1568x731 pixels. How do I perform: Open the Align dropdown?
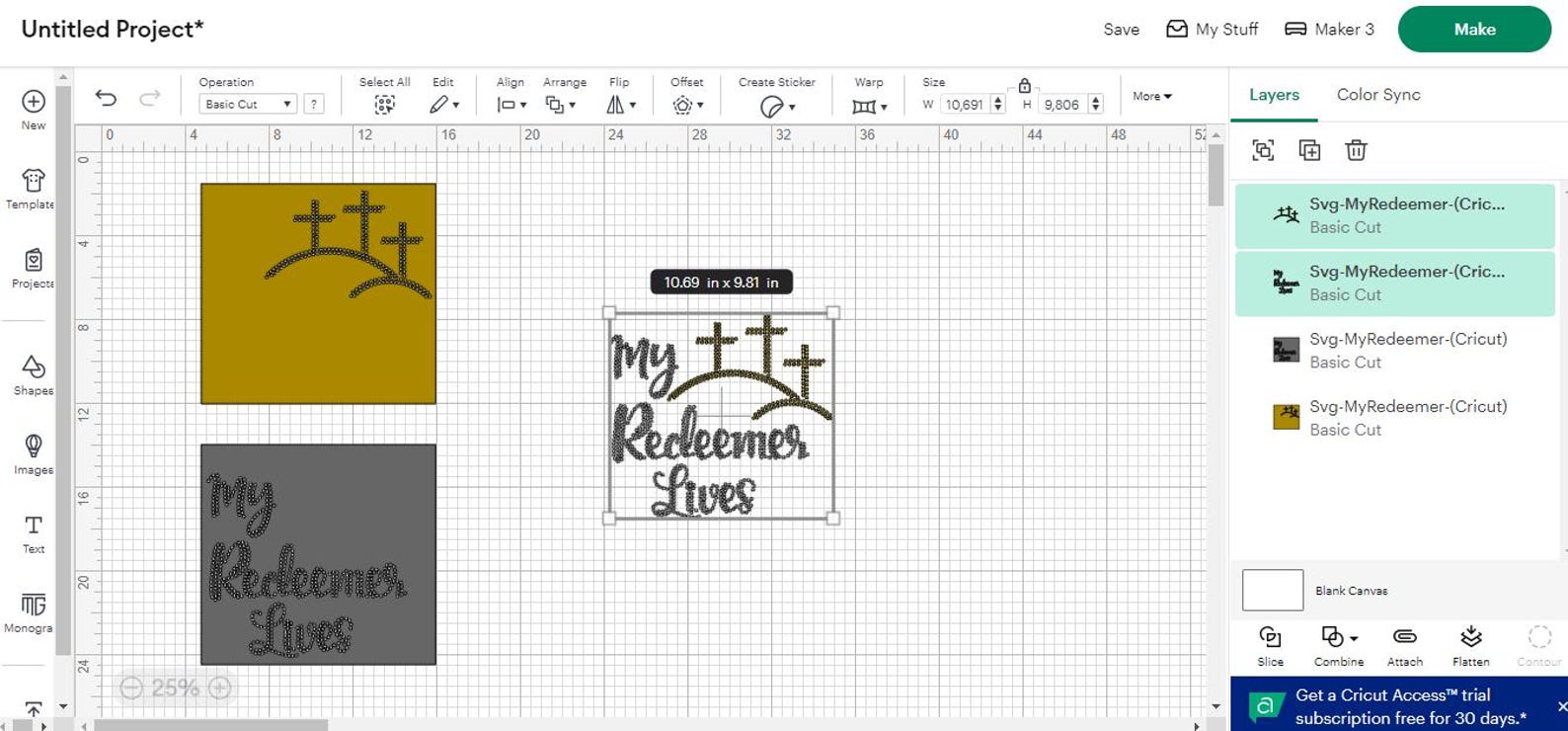(510, 105)
